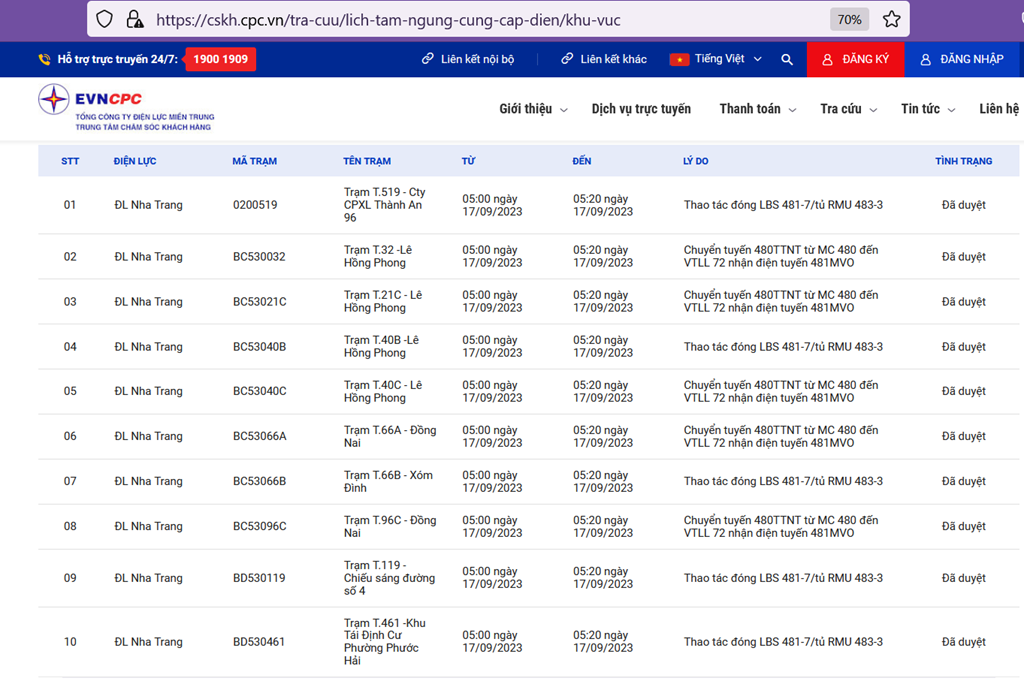
Task: Click the search magnifier icon
Action: (787, 59)
